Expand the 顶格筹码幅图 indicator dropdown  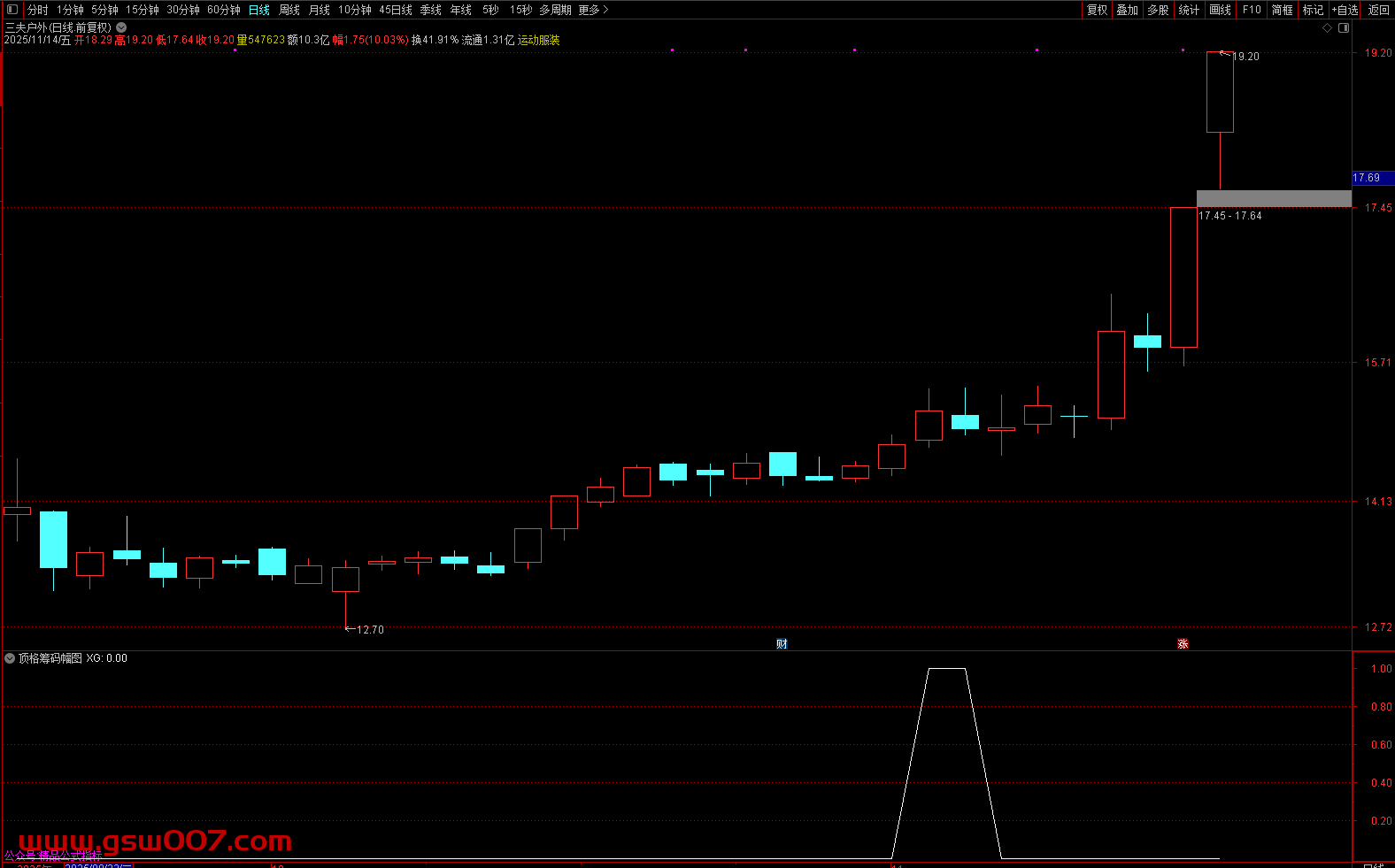click(10, 658)
